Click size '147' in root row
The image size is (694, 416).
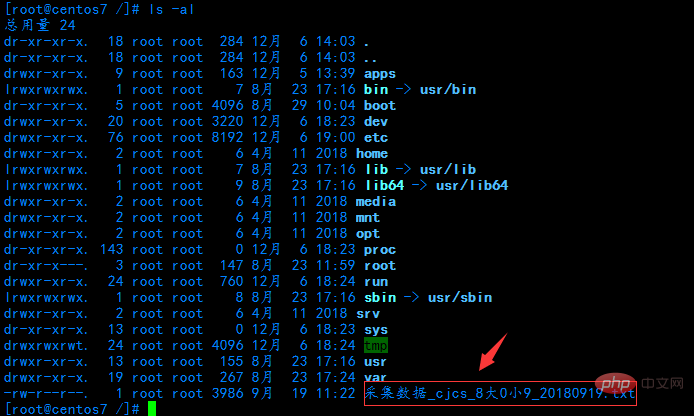point(231,266)
